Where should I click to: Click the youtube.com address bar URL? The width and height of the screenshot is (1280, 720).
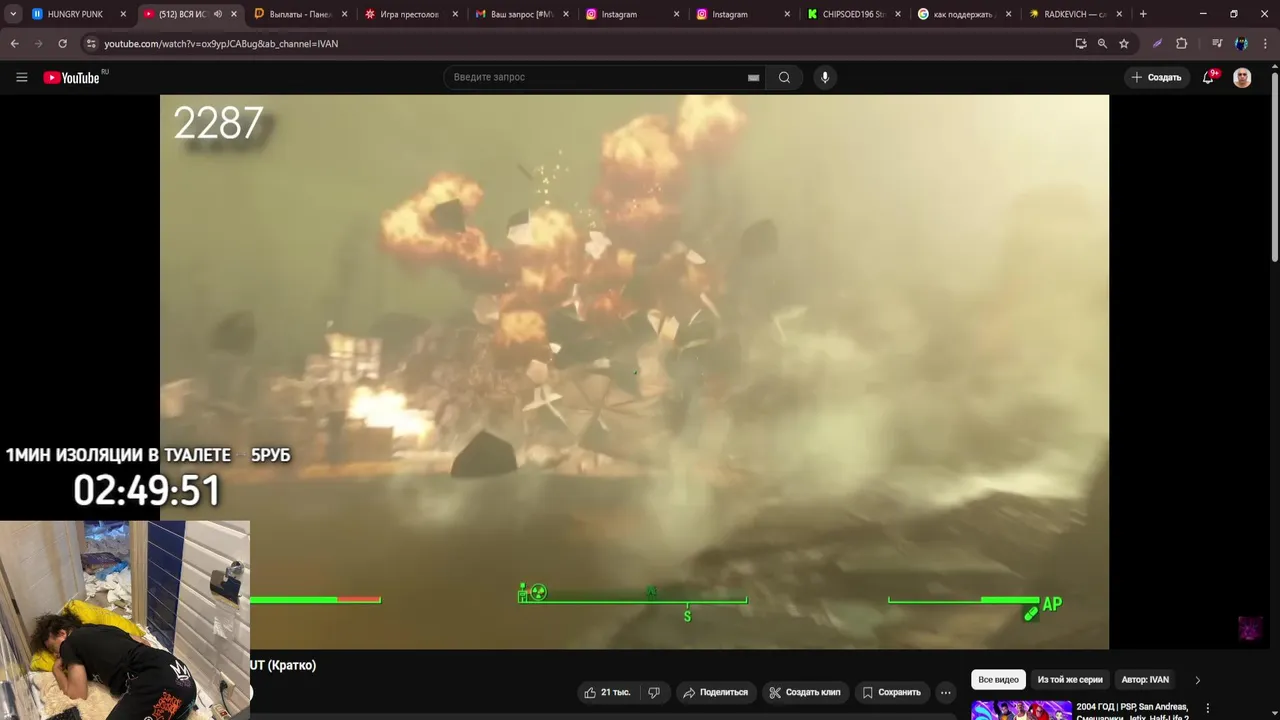point(221,44)
